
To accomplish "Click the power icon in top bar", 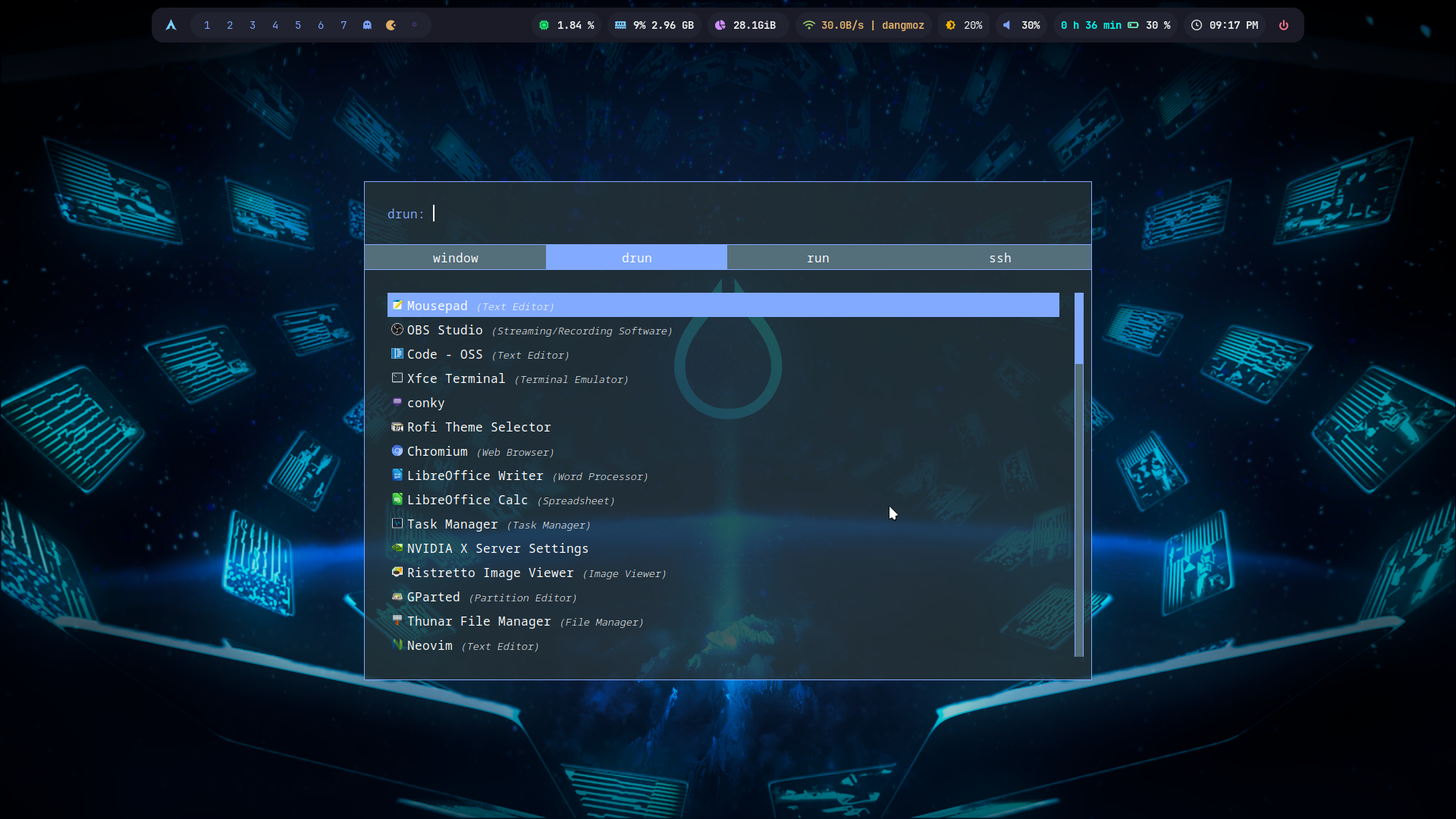I will point(1284,25).
